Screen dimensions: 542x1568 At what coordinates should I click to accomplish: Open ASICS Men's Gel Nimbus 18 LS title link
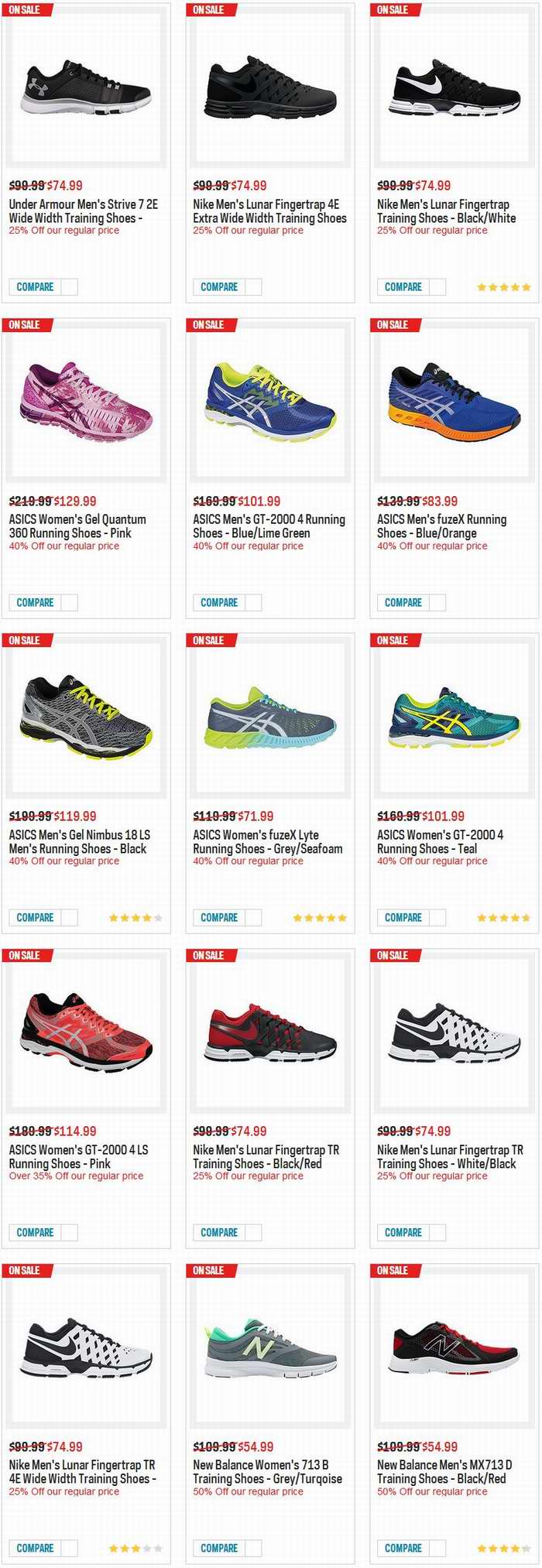click(80, 842)
